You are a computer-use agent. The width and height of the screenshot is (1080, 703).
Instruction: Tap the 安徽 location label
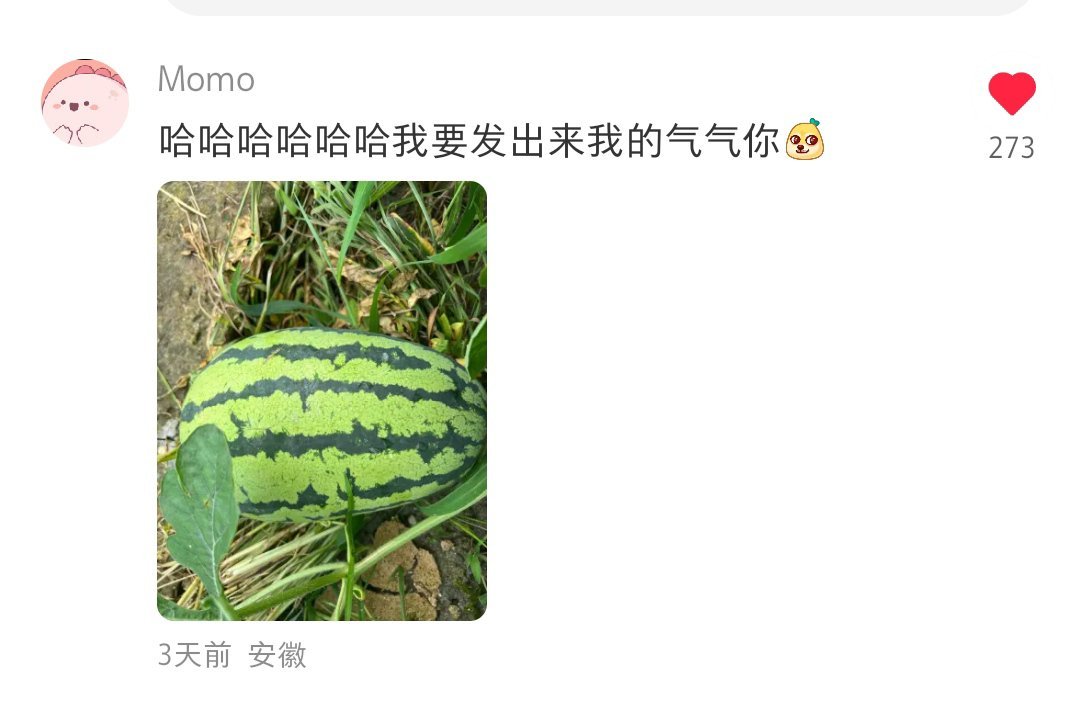pyautogui.click(x=277, y=654)
